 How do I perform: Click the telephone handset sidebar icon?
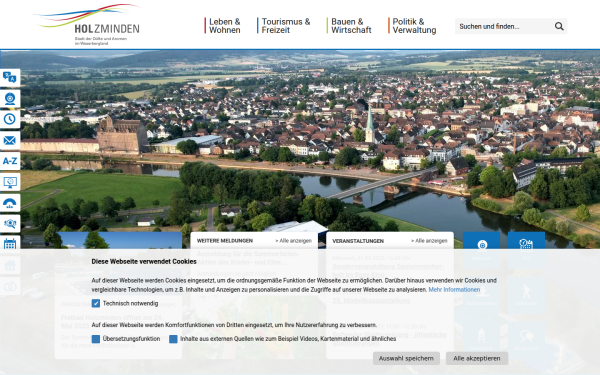[10, 203]
